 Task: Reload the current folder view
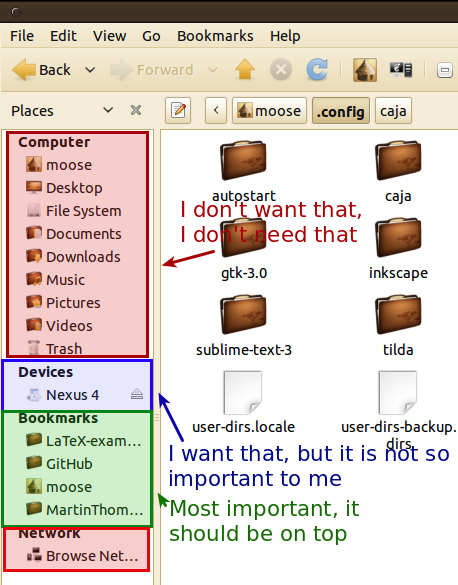click(317, 69)
